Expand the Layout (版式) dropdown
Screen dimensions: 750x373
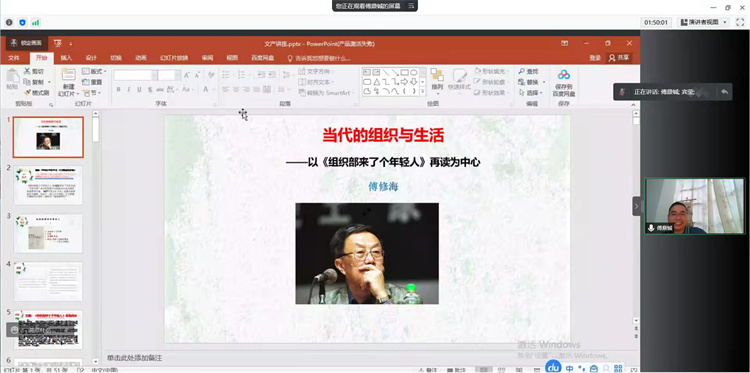[x=94, y=71]
